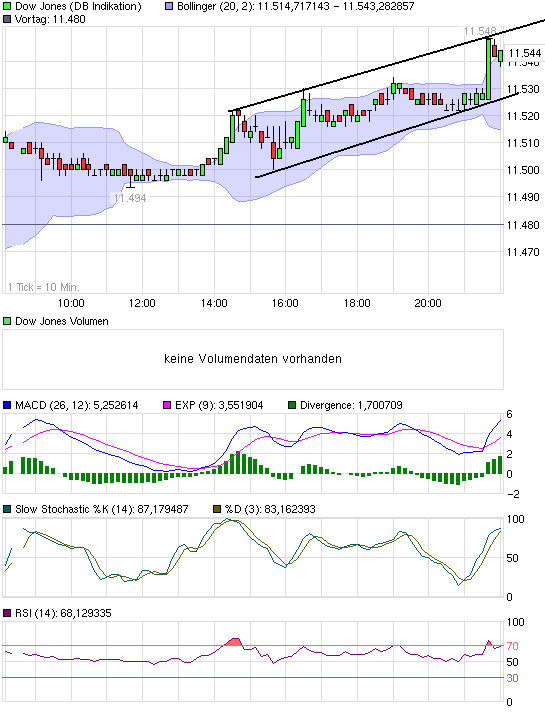Click the Slow Stochastic %K legend swatch
Viewport: 545px width, 723px height.
coord(7,510)
